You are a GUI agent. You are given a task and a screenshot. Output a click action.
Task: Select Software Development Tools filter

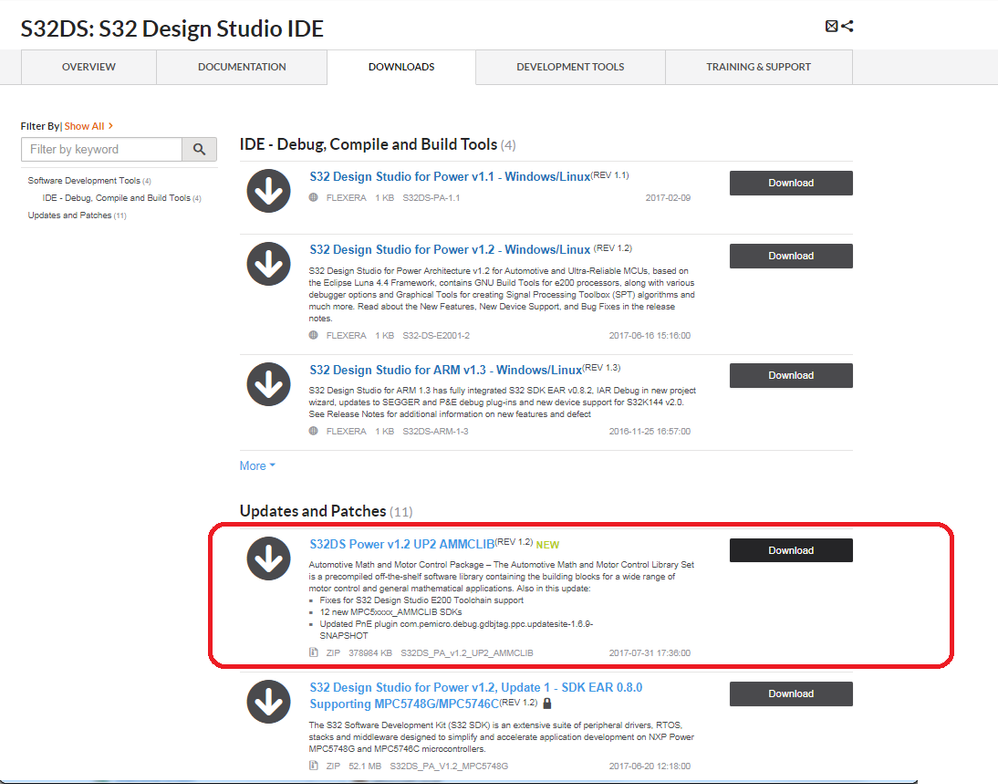point(89,181)
